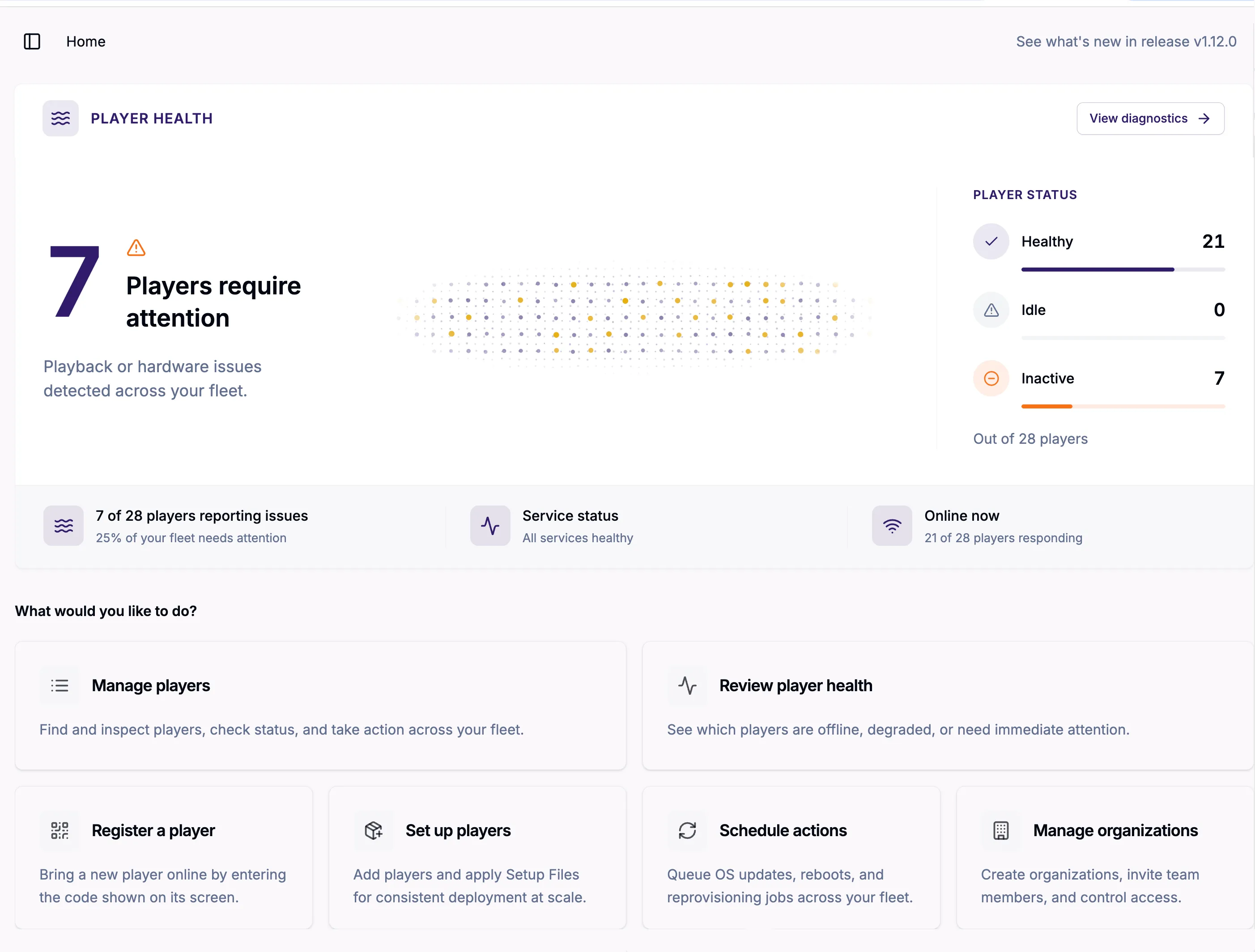Click the Manage organizations building icon
The image size is (1255, 952).
click(x=1001, y=831)
